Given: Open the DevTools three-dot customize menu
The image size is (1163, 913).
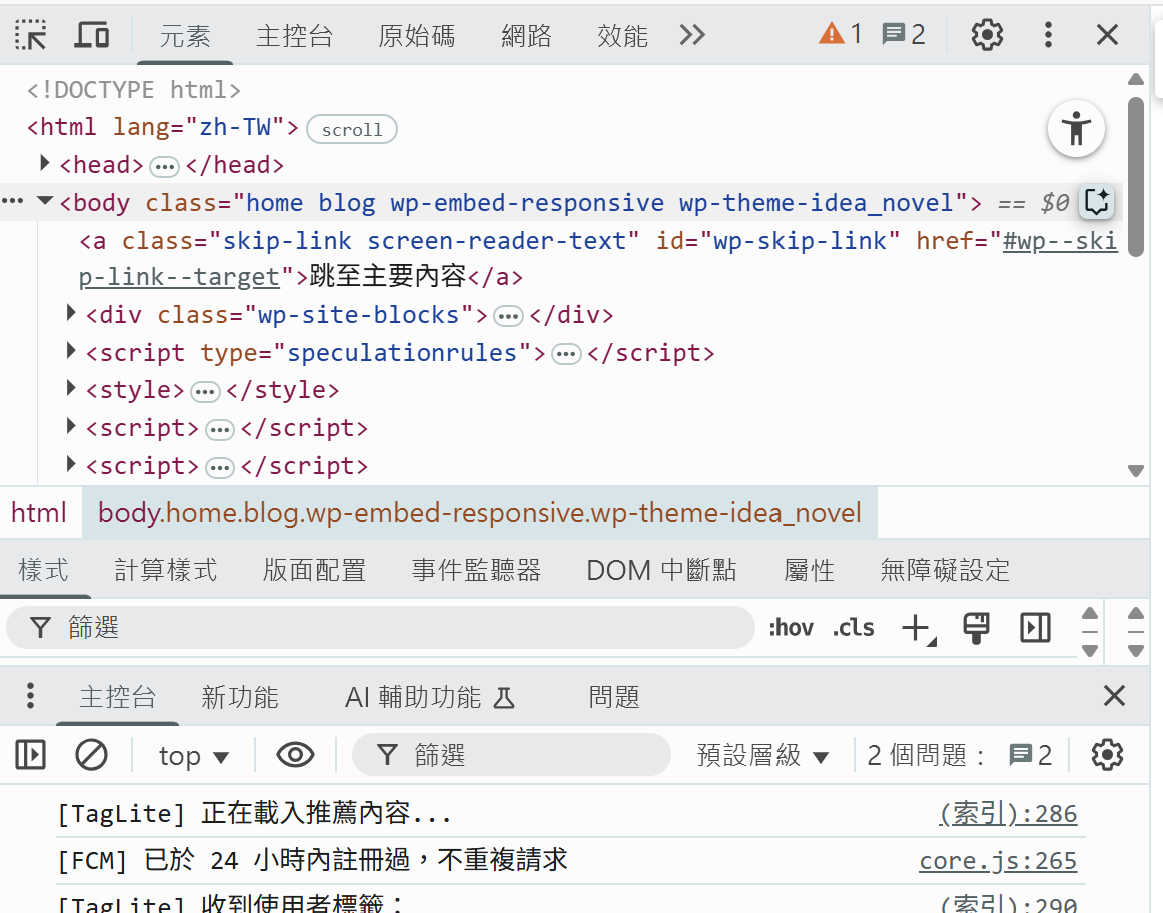Looking at the screenshot, I should pyautogui.click(x=1048, y=35).
